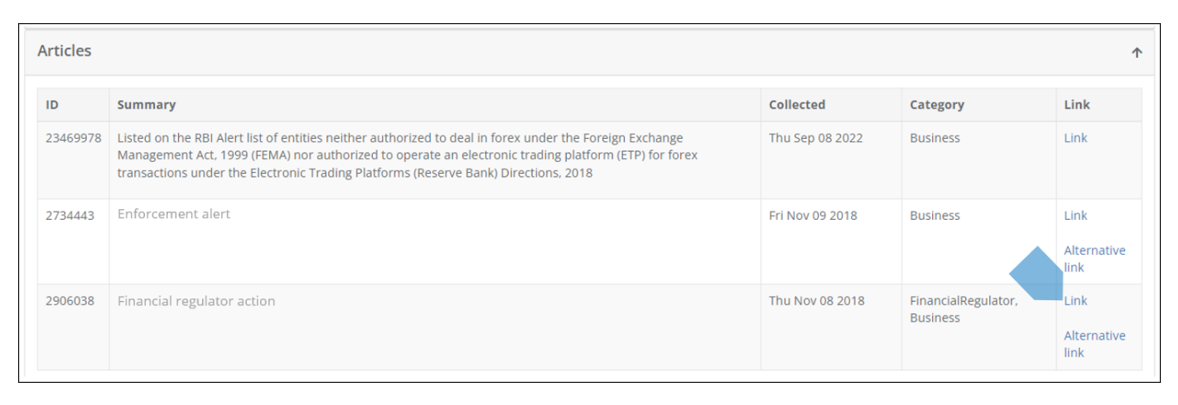Click the Enforcement alert summary text

[173, 214]
